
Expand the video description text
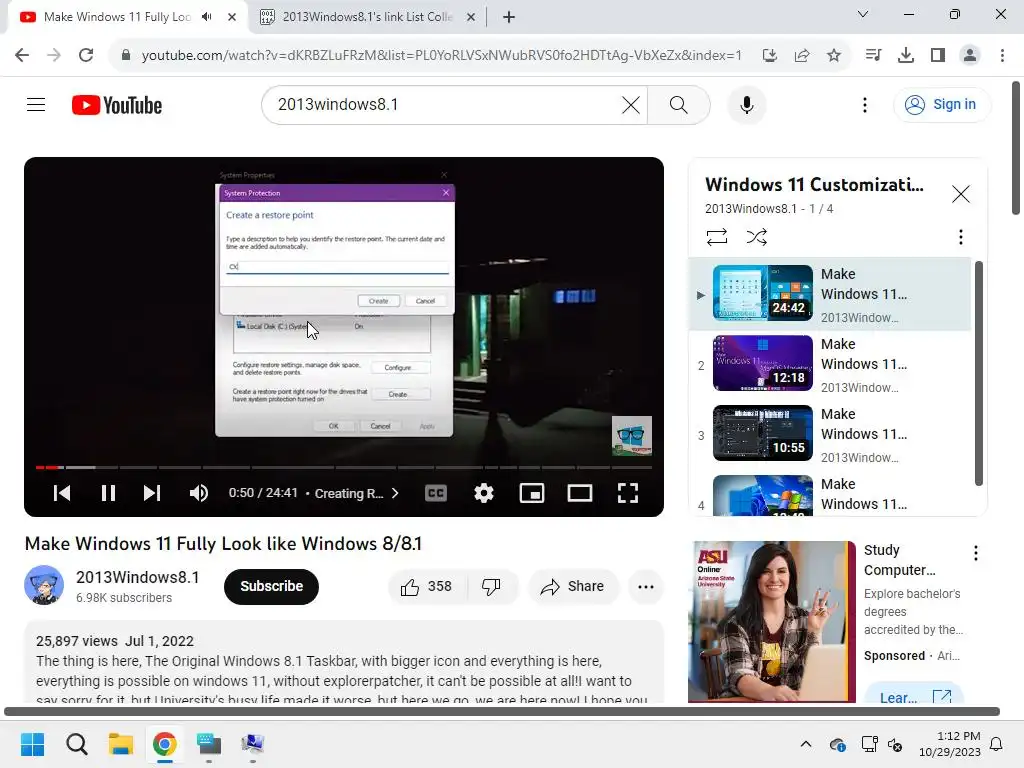tap(344, 663)
